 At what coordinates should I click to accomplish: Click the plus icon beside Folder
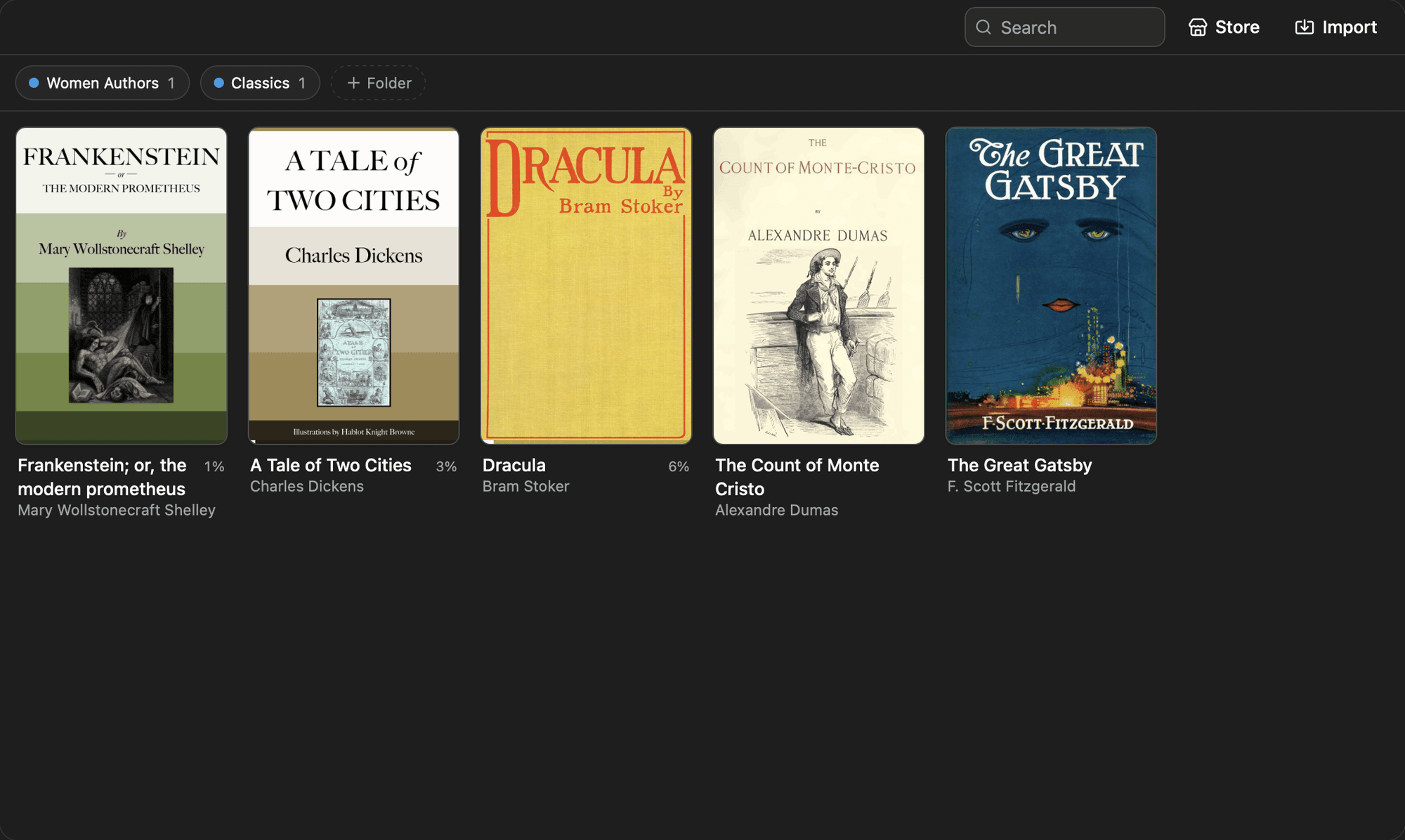pos(353,83)
